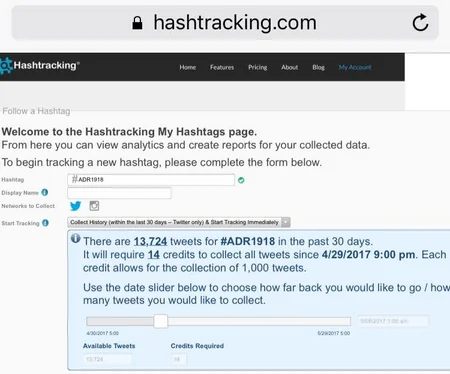Open the Features menu item
Screen dimensions: 450x374
click(x=222, y=67)
